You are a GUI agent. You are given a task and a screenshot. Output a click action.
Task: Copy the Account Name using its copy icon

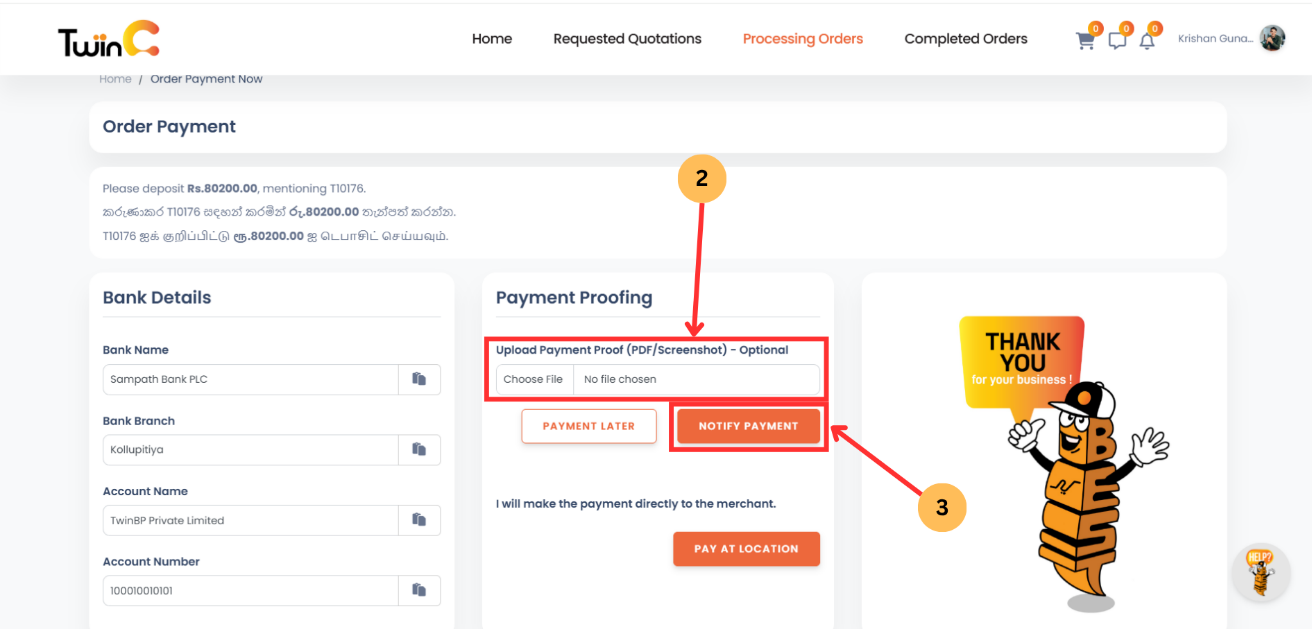(419, 520)
